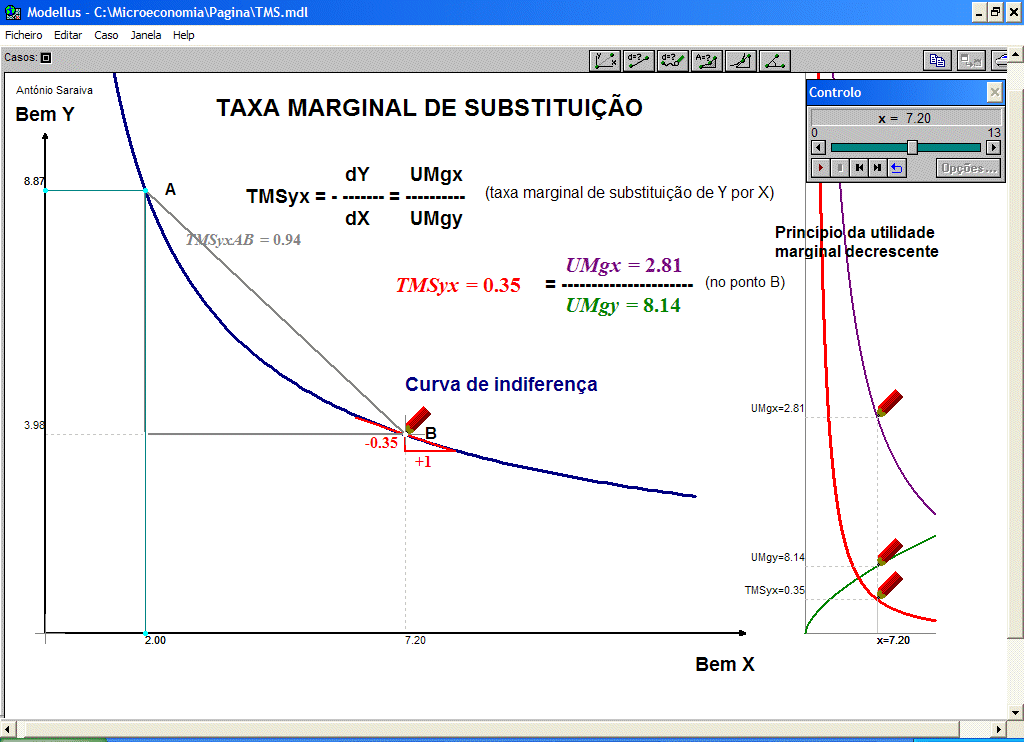Select the coordinate axes measurement tool
1024x742 pixels.
coord(605,60)
